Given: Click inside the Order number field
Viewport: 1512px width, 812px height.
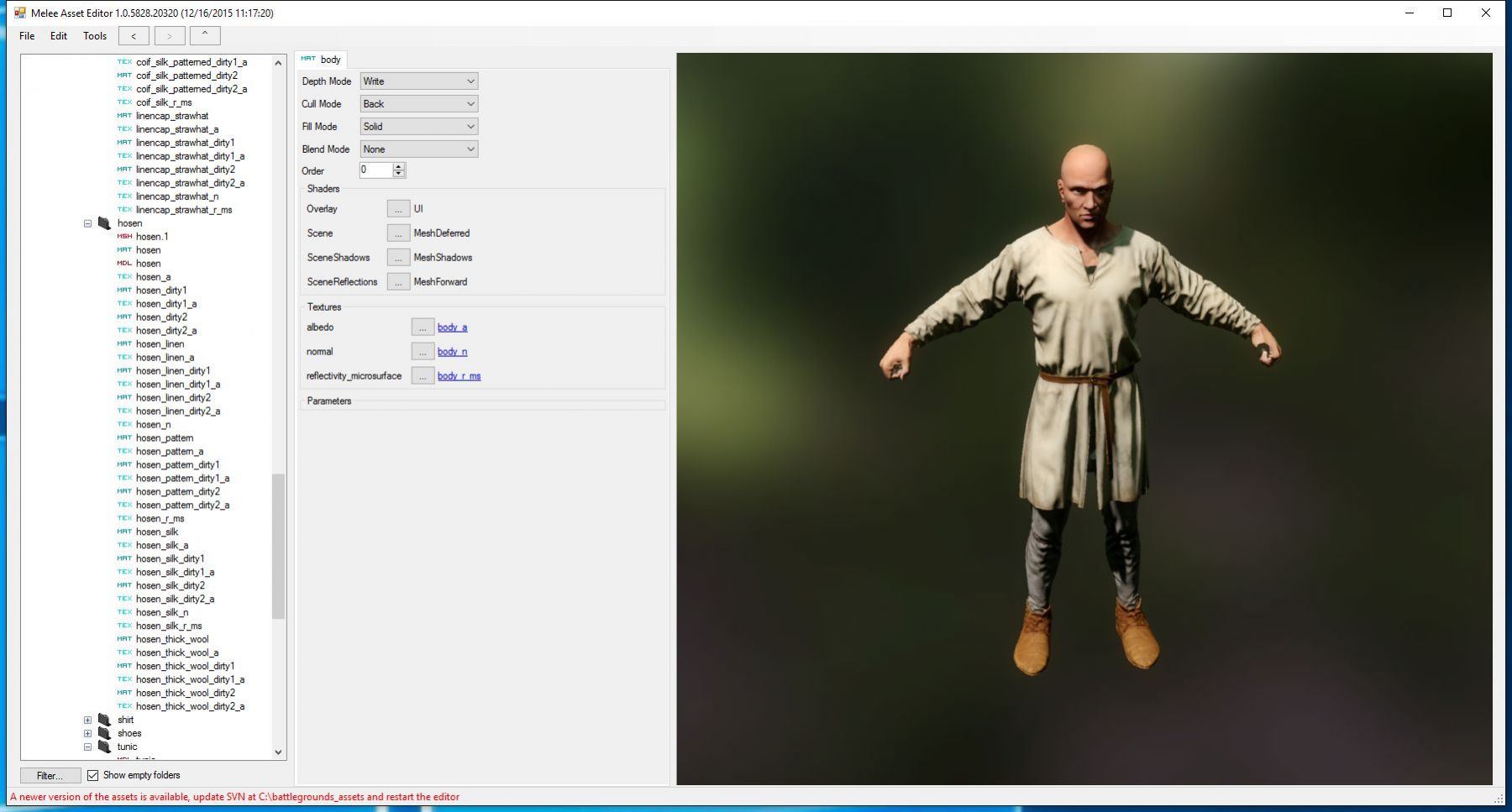Looking at the screenshot, I should pos(375,170).
